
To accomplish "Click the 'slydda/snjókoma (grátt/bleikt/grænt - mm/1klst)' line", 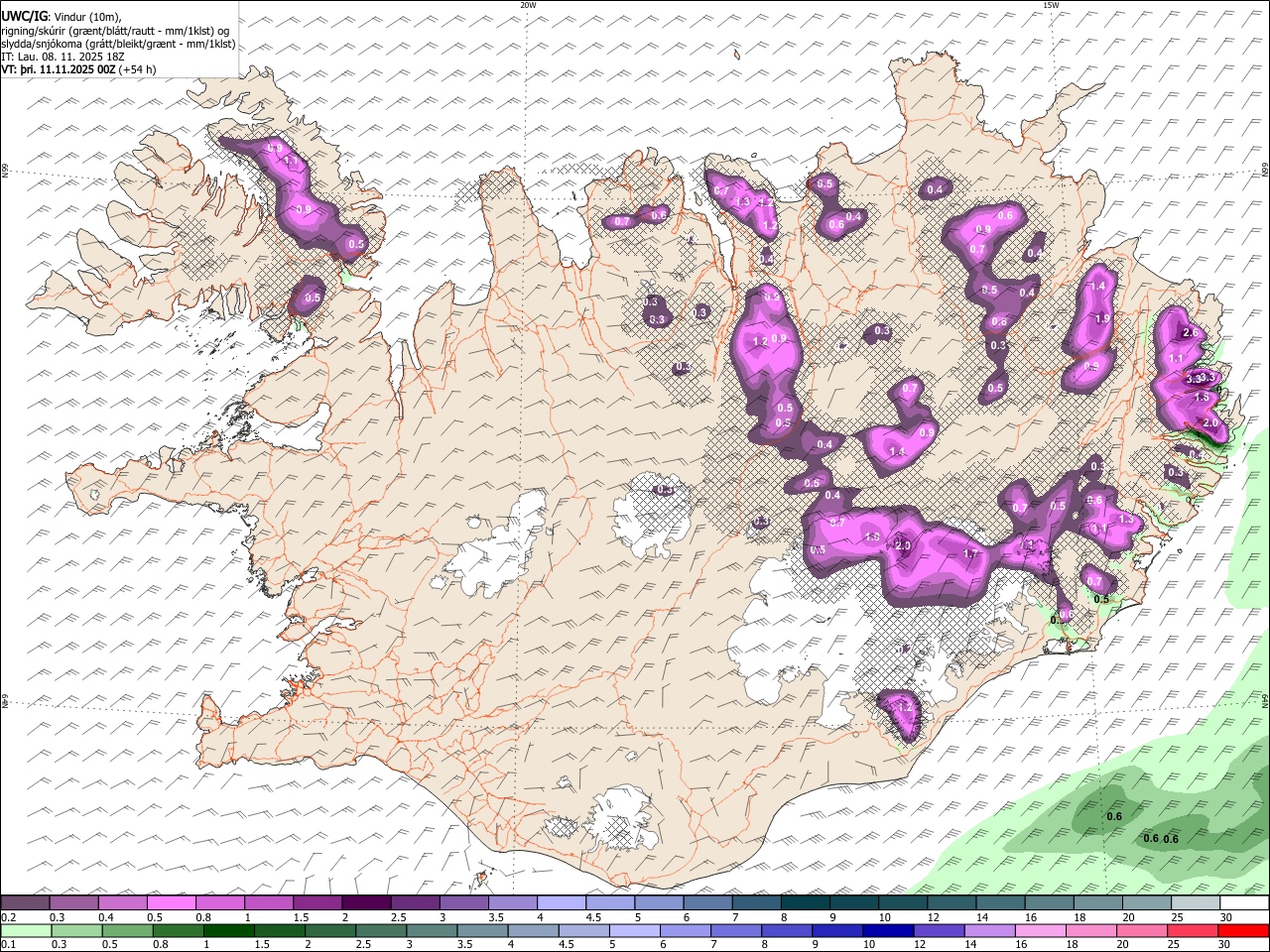I will (118, 44).
